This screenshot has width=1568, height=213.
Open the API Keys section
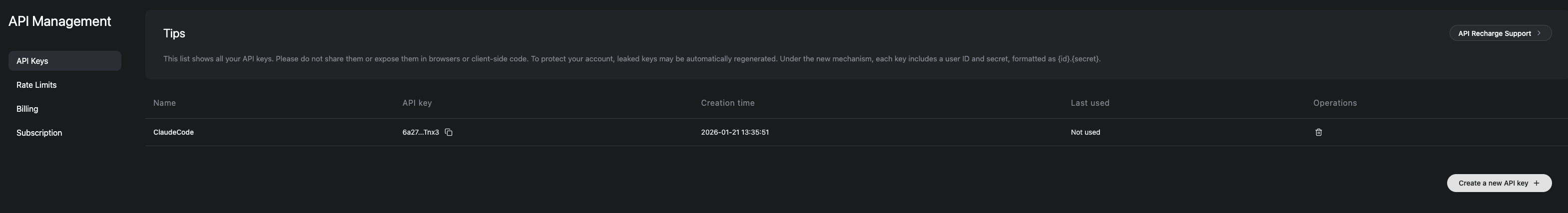point(32,61)
